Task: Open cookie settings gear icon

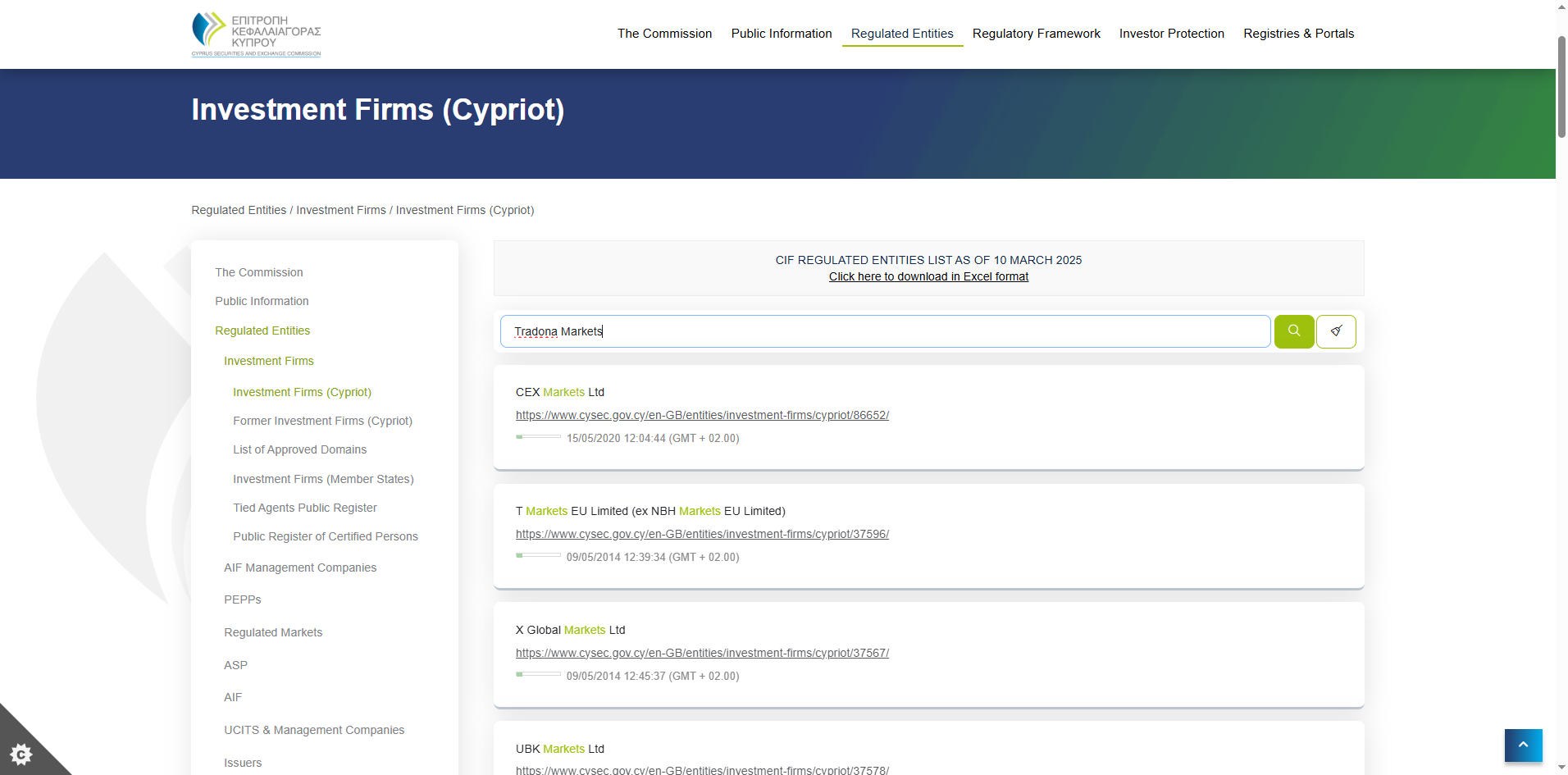Action: coord(21,754)
